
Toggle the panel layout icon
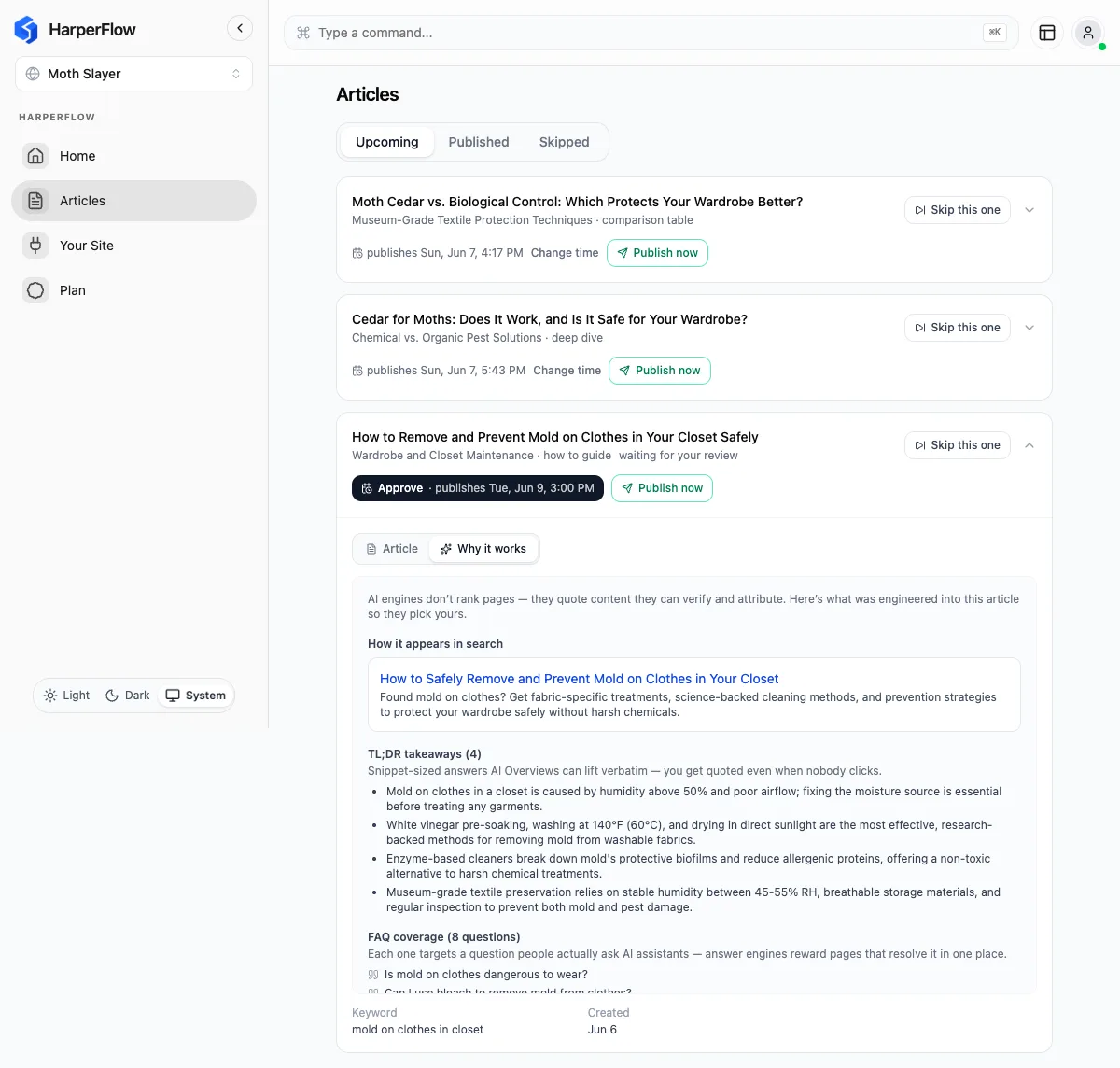(1047, 33)
